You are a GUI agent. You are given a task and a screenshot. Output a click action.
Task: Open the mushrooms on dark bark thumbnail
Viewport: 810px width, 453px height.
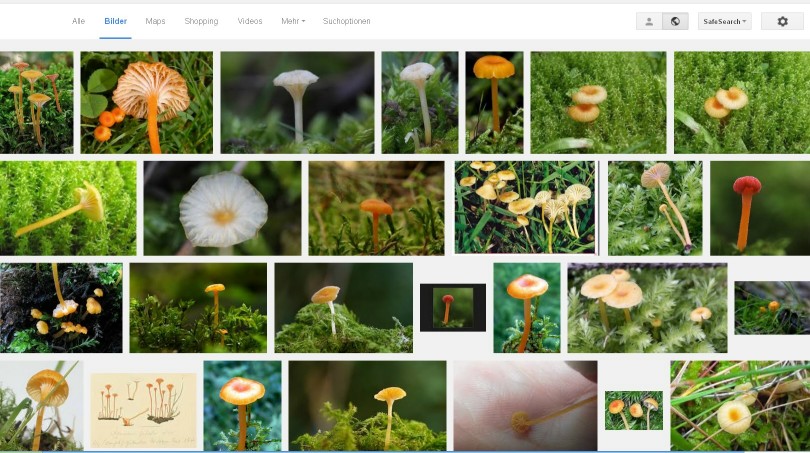61,307
